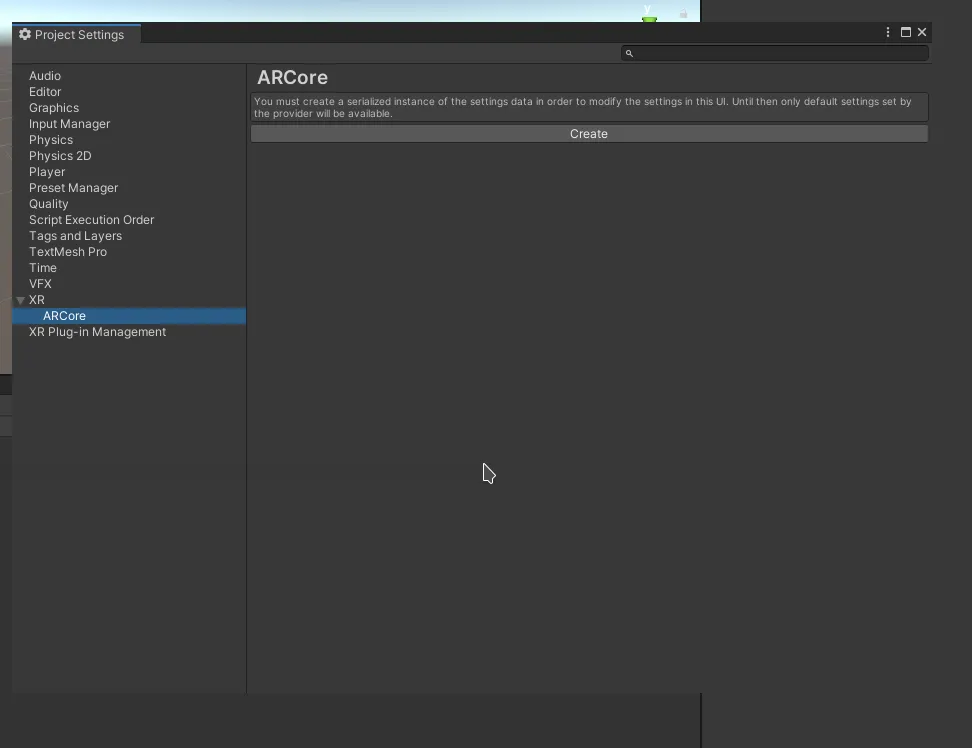The width and height of the screenshot is (972, 748).
Task: Click the settings search field
Action: point(774,53)
